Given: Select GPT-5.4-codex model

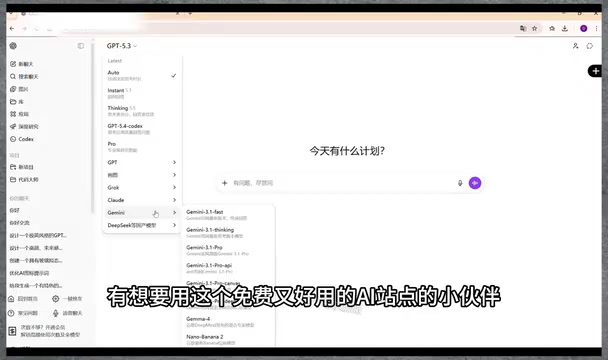Looking at the screenshot, I should [x=142, y=129].
